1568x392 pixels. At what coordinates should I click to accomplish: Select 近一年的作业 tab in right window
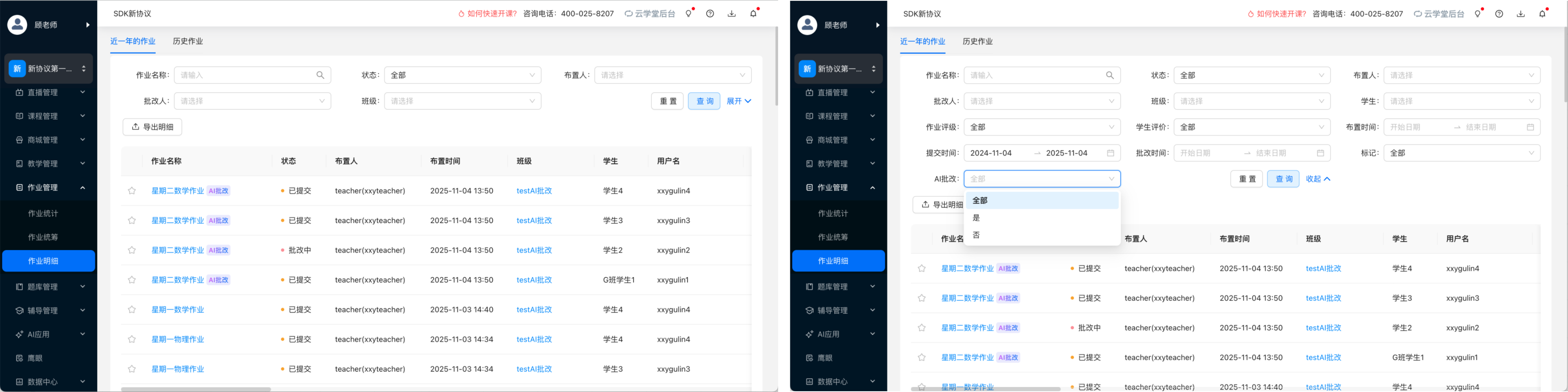922,42
